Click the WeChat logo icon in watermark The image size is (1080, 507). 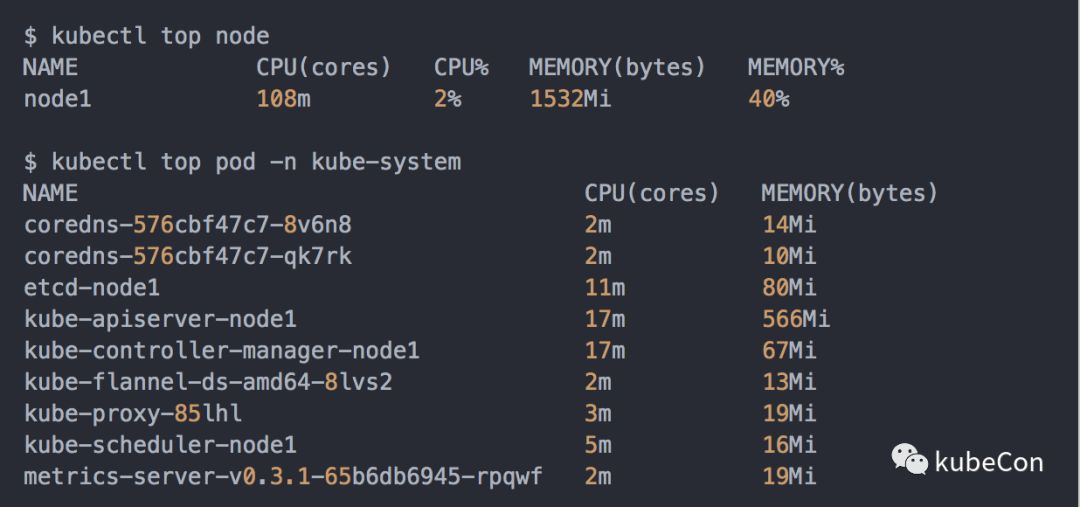click(x=909, y=459)
